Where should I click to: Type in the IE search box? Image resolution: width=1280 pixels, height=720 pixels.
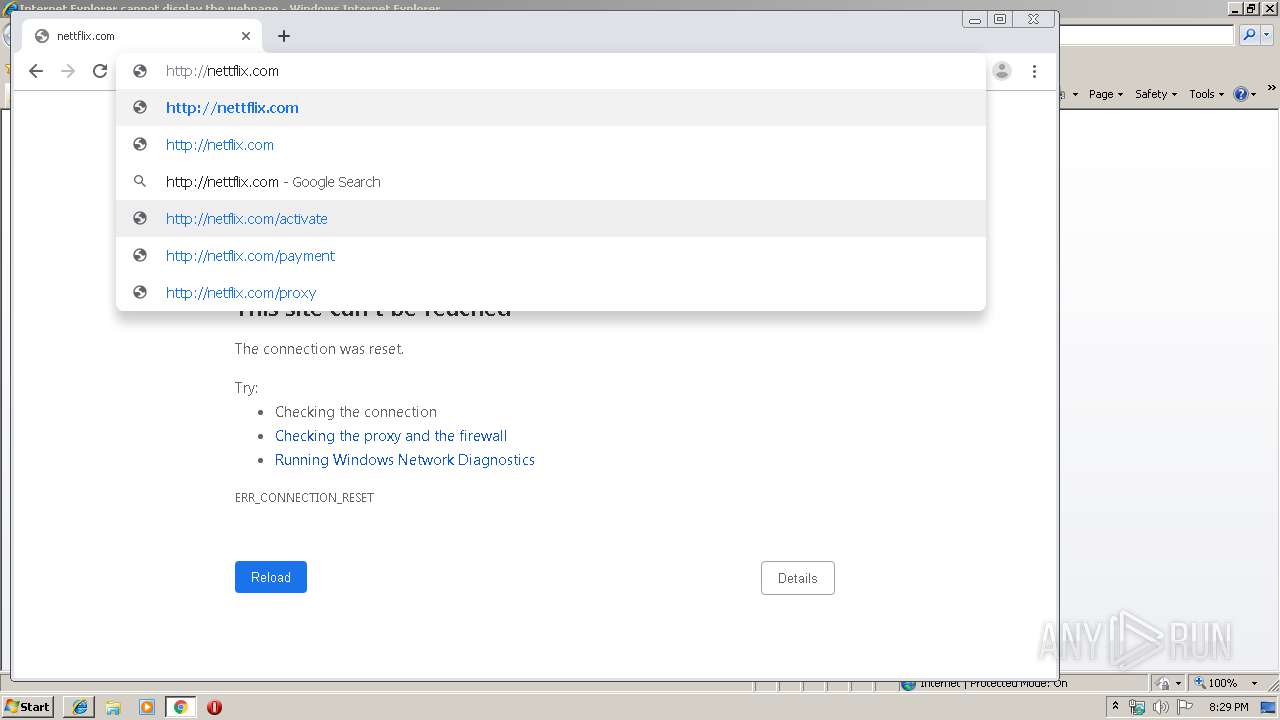pyautogui.click(x=1146, y=35)
